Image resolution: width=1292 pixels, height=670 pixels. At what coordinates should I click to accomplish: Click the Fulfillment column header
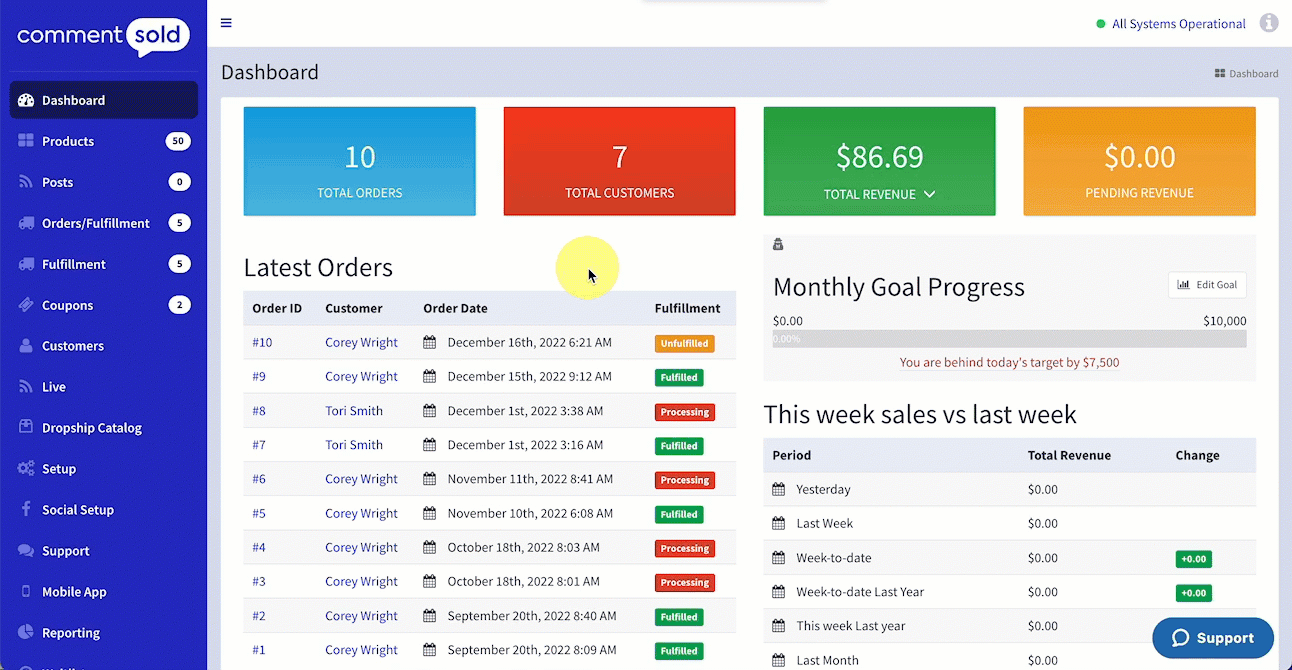pyautogui.click(x=687, y=308)
